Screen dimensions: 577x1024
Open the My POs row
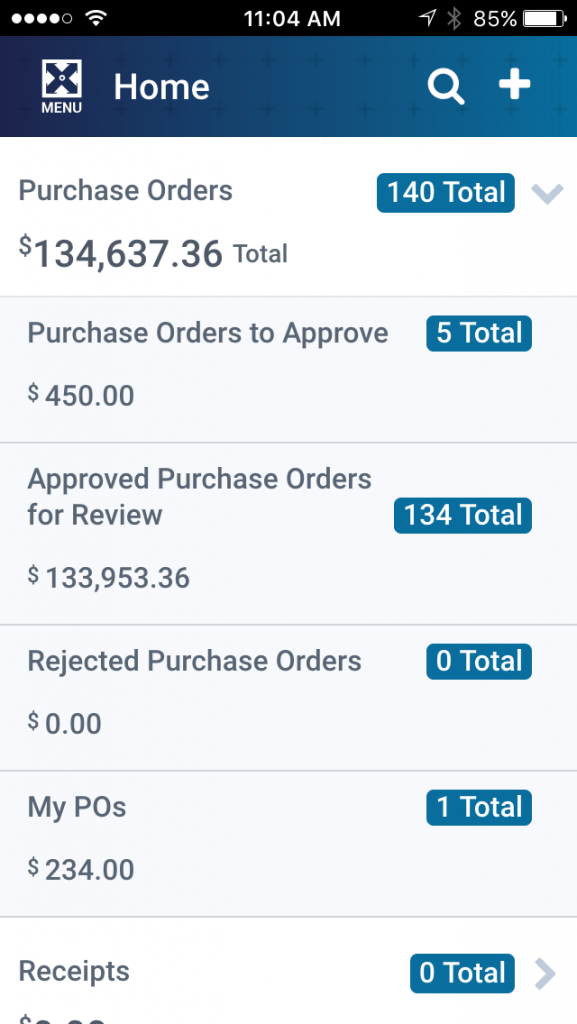point(288,844)
